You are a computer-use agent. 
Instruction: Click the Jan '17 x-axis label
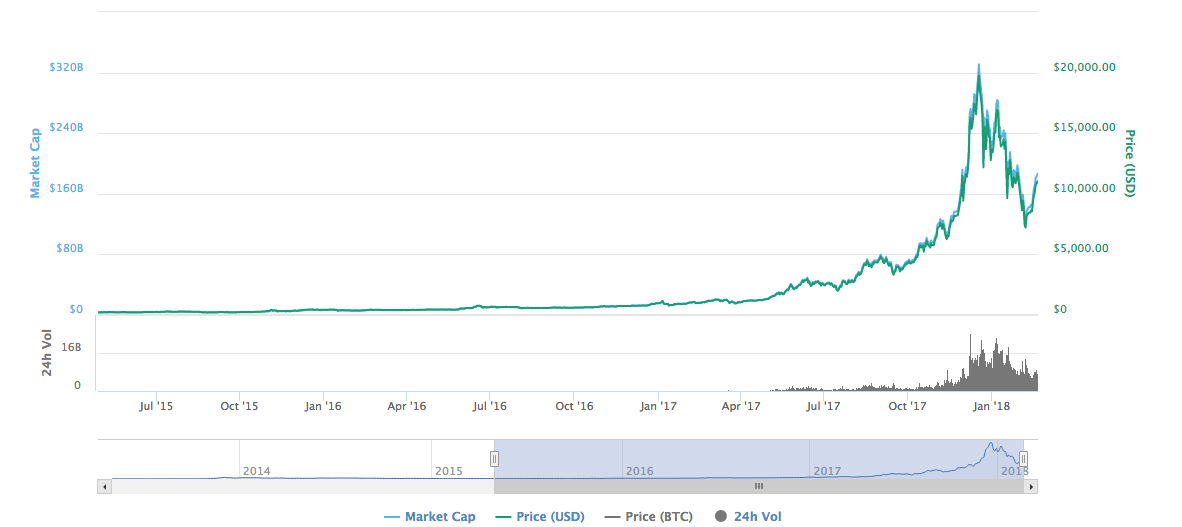pos(657,406)
